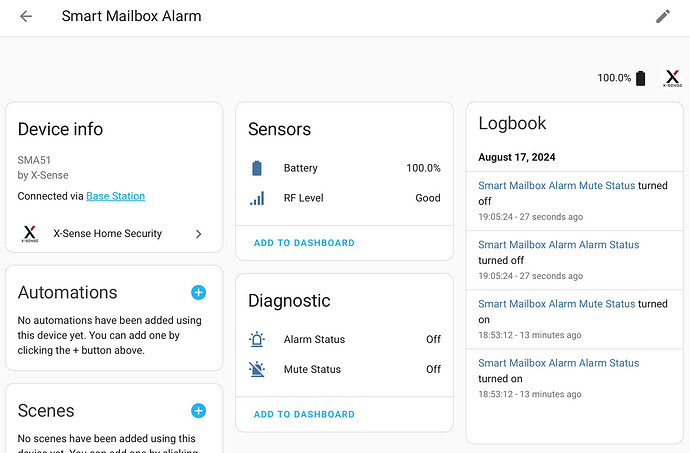Viewport: 690px width, 453px height.
Task: Click the X-Sense logo in header
Action: (673, 78)
